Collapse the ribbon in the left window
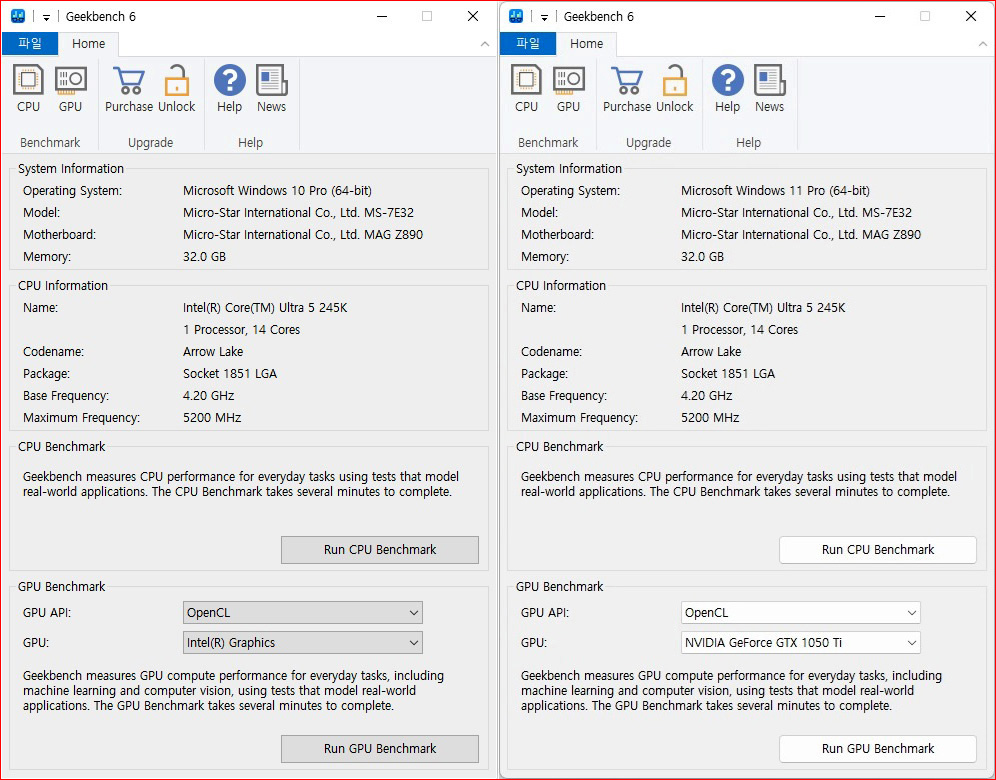Screen dimensions: 996x780 tap(485, 44)
